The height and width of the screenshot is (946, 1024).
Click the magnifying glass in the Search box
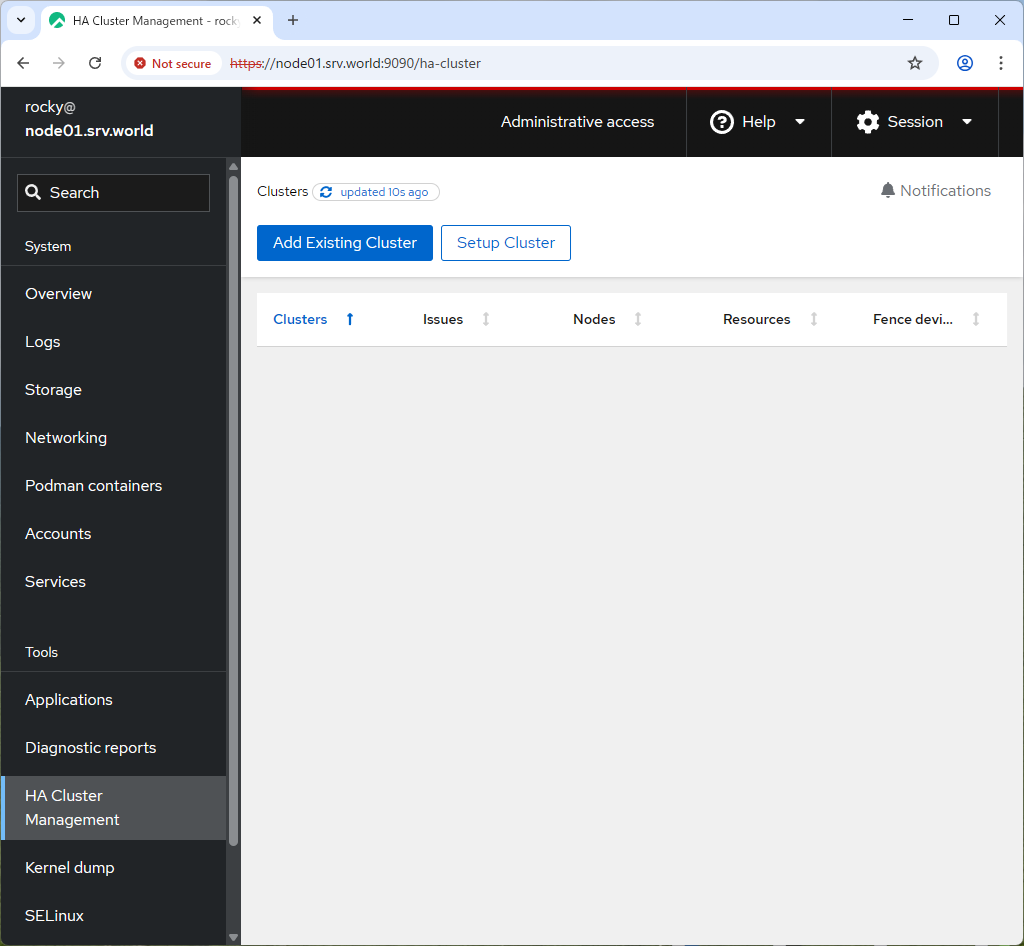click(34, 192)
